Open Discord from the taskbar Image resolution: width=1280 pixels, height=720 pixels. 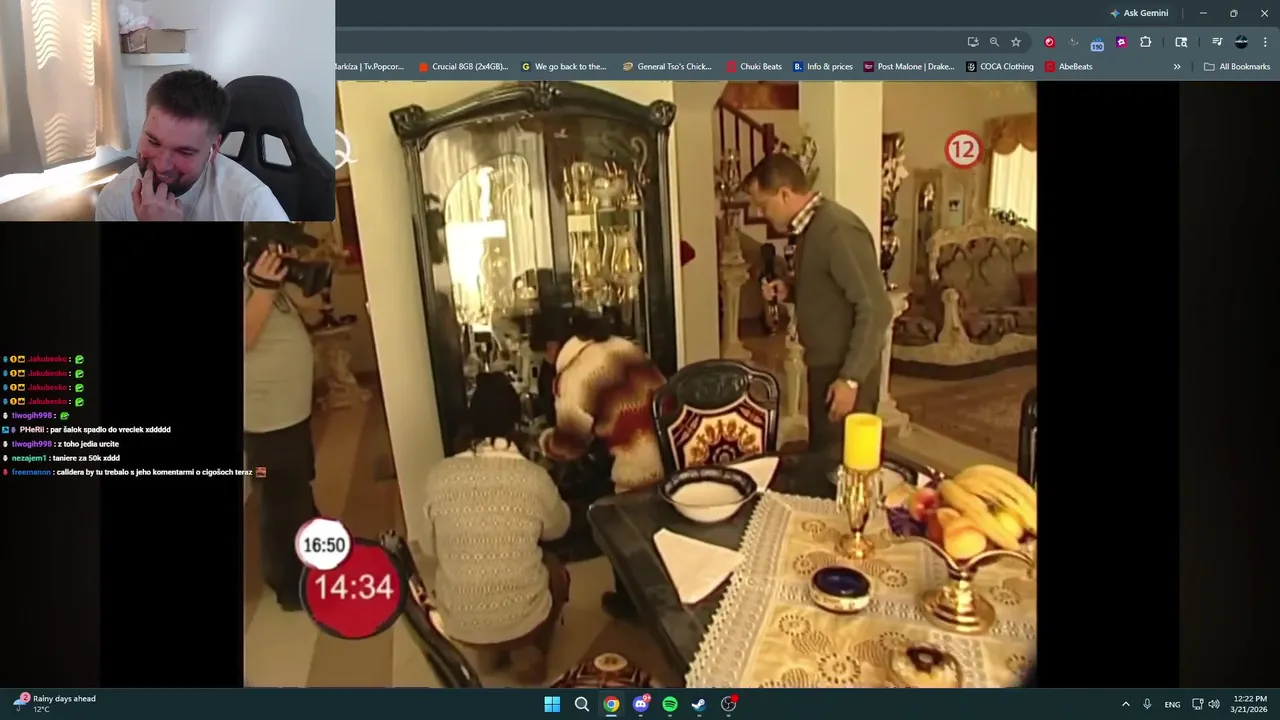tap(641, 704)
